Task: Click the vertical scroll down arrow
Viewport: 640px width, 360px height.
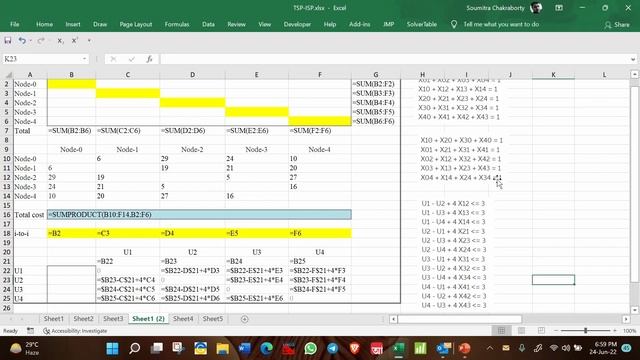Action: pos(634,310)
